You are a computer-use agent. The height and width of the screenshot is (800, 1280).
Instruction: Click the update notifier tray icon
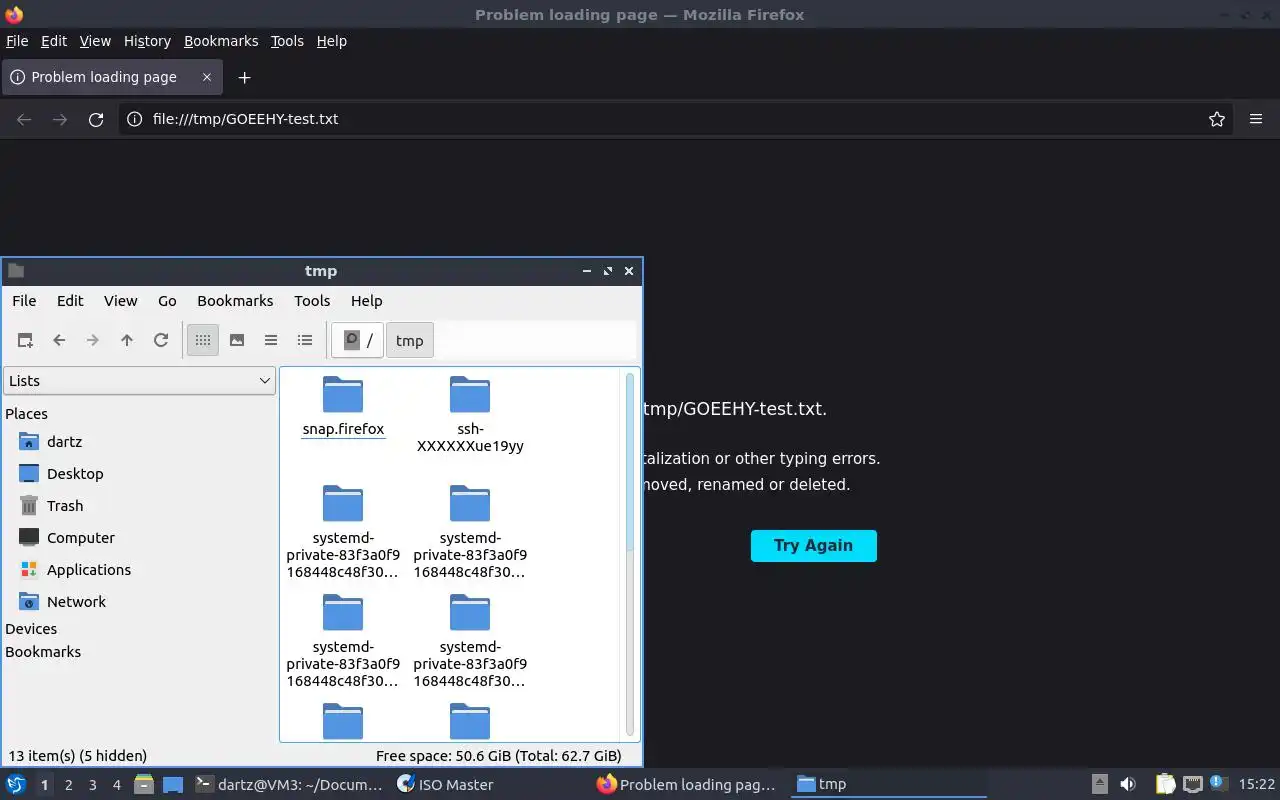1218,783
